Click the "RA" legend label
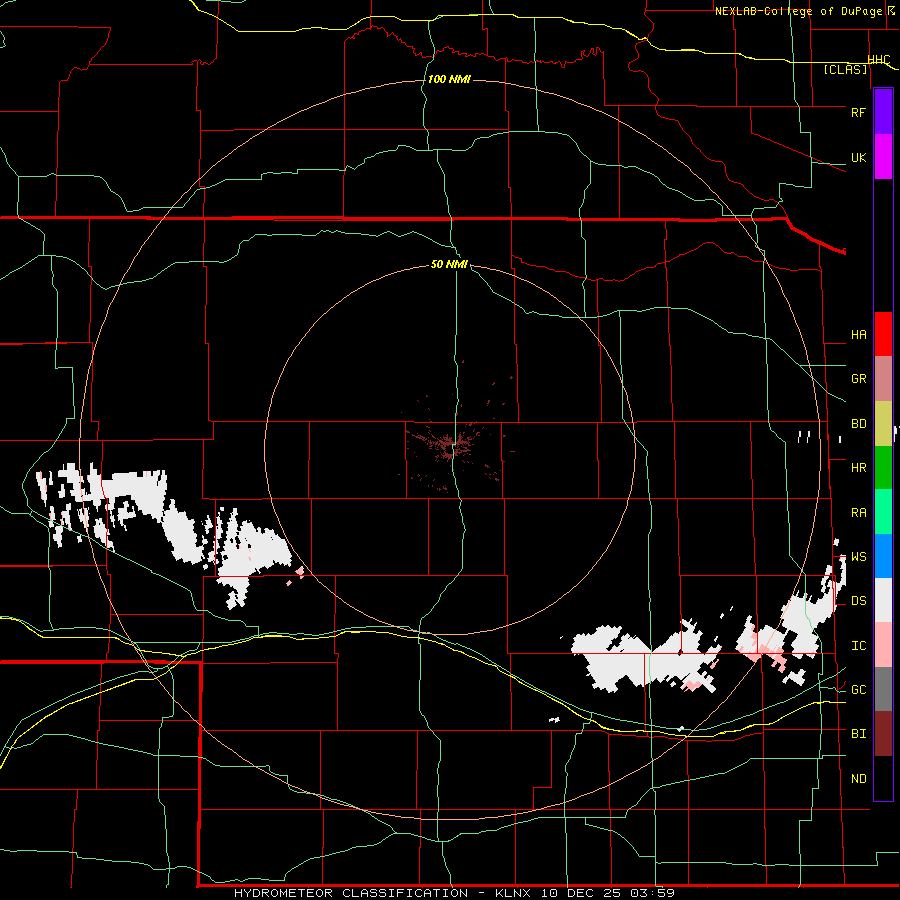Image resolution: width=900 pixels, height=900 pixels. click(x=859, y=513)
